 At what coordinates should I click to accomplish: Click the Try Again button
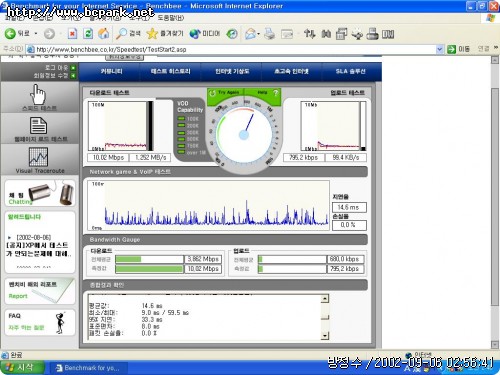[225, 93]
